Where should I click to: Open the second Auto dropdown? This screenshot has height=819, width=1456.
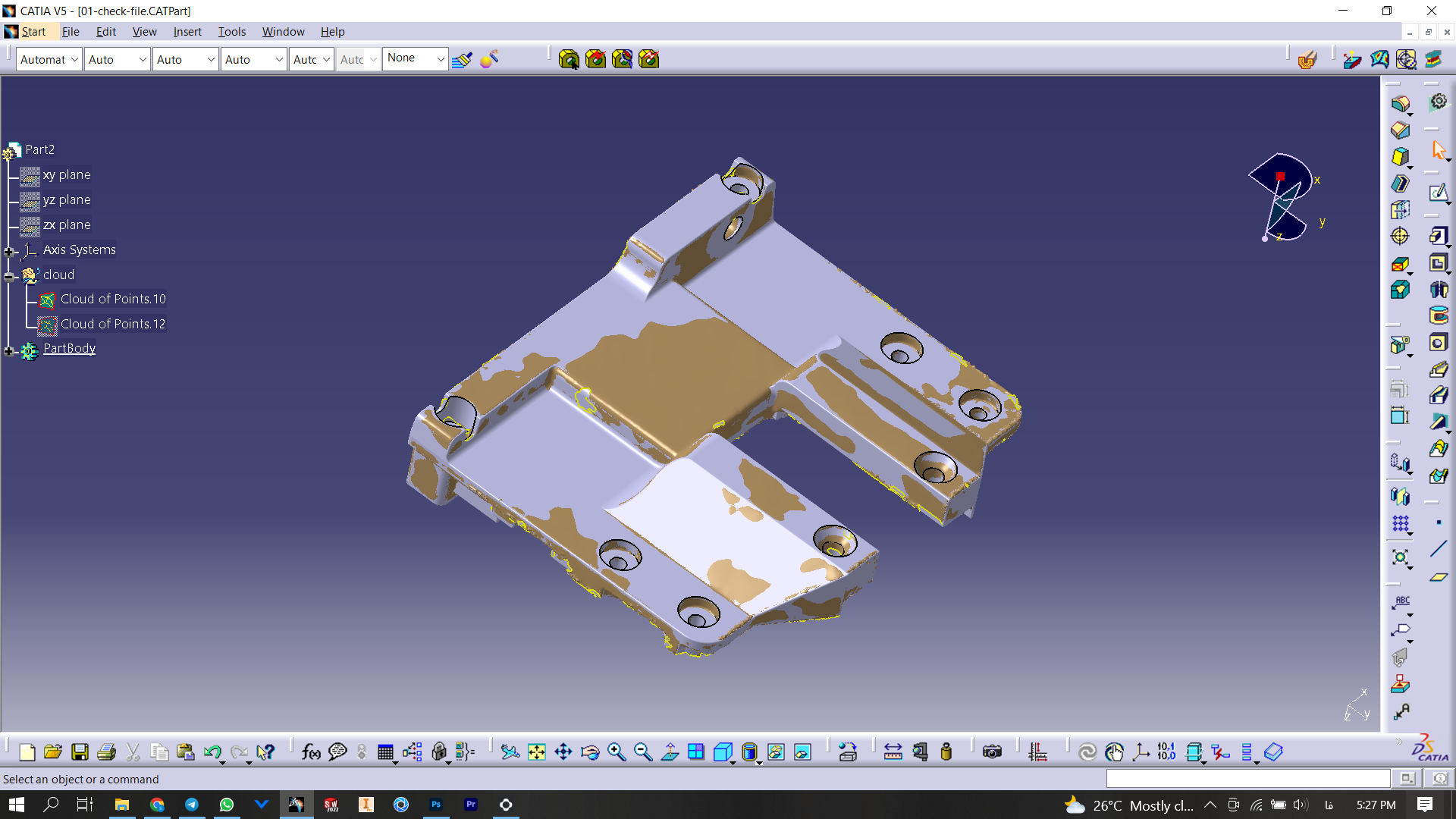[x=117, y=59]
